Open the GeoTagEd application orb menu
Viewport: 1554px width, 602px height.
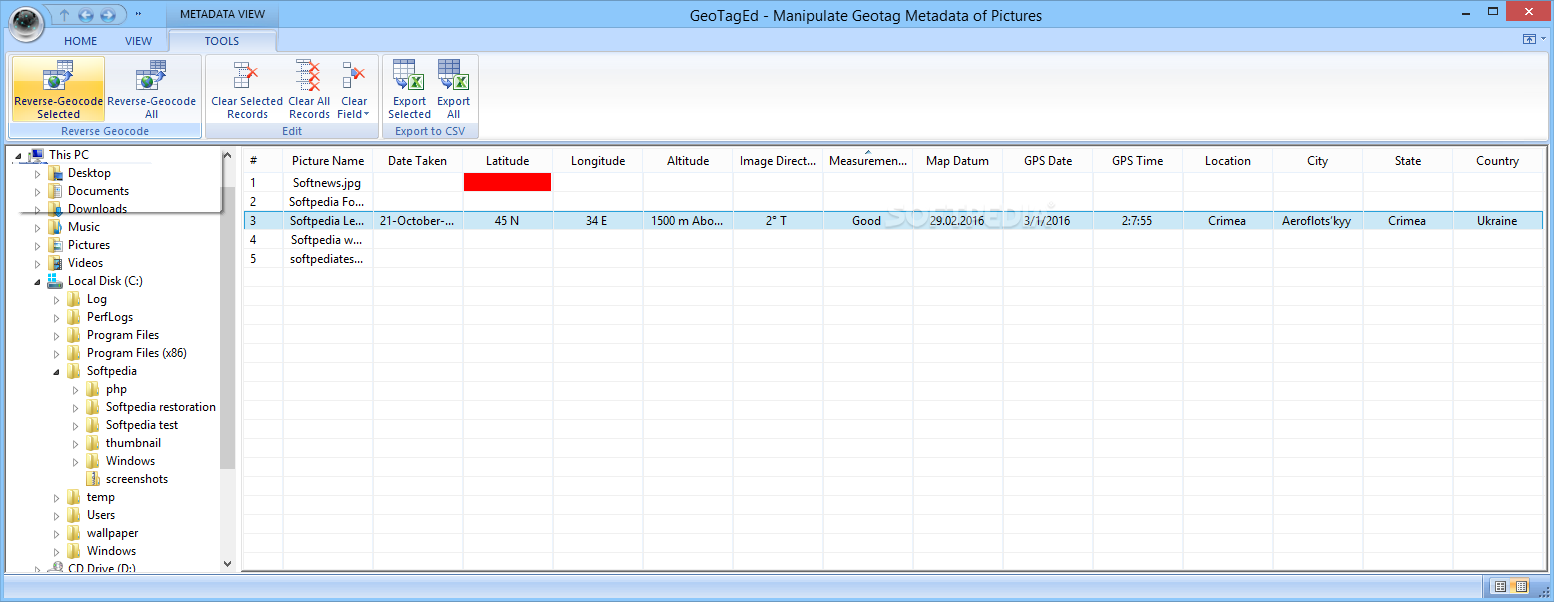point(24,24)
